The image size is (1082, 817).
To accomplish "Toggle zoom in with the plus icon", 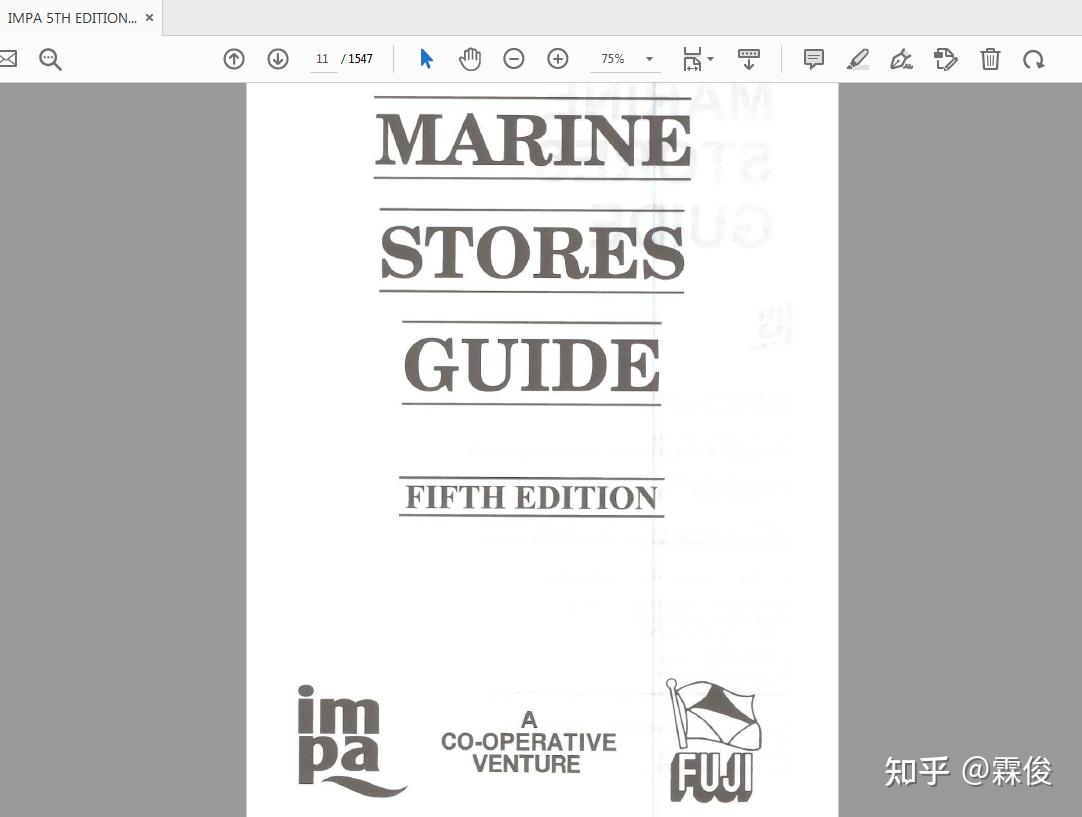I will [557, 59].
